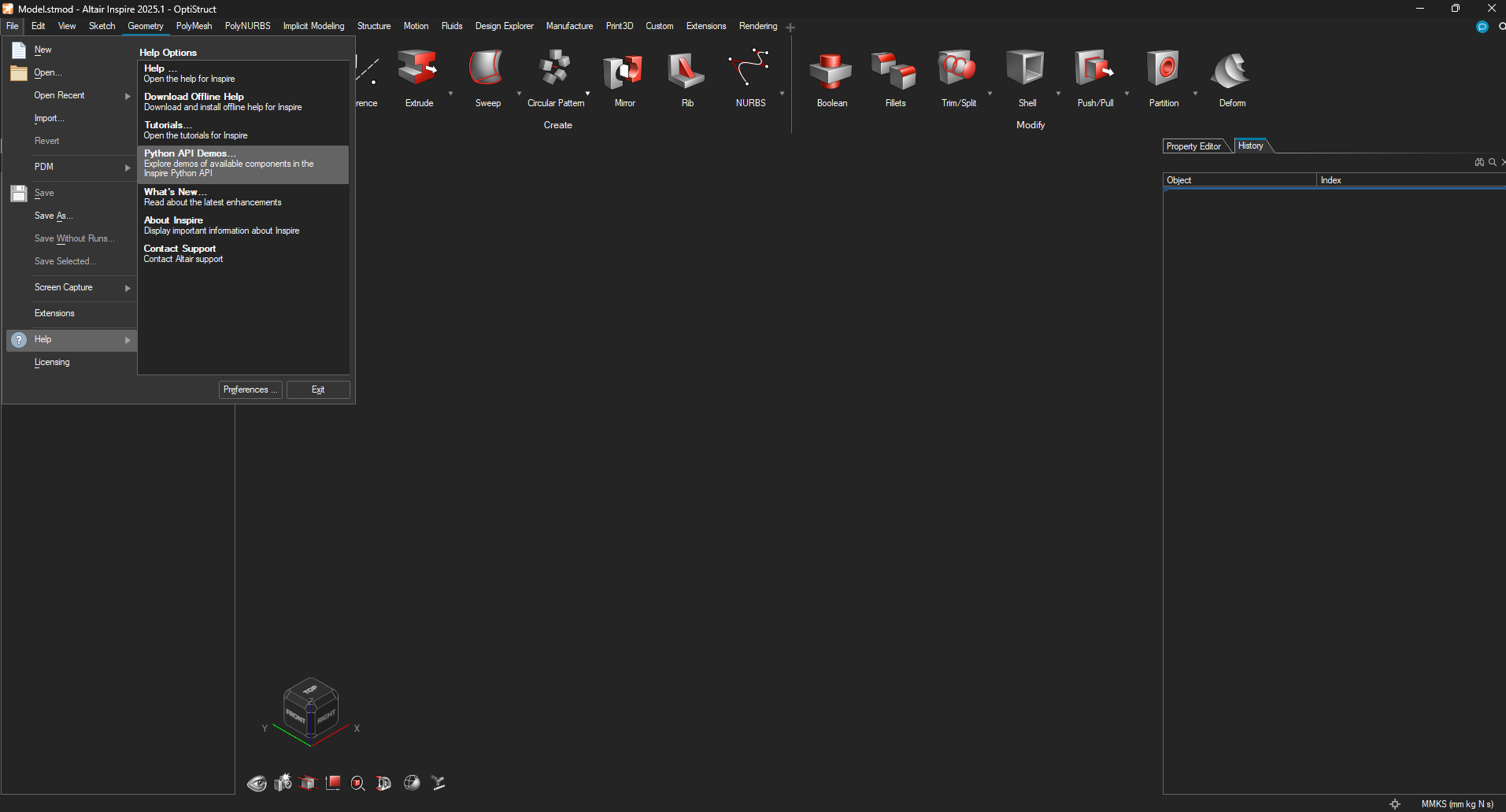
Task: Choose Contact Support entry
Action: pos(243,254)
